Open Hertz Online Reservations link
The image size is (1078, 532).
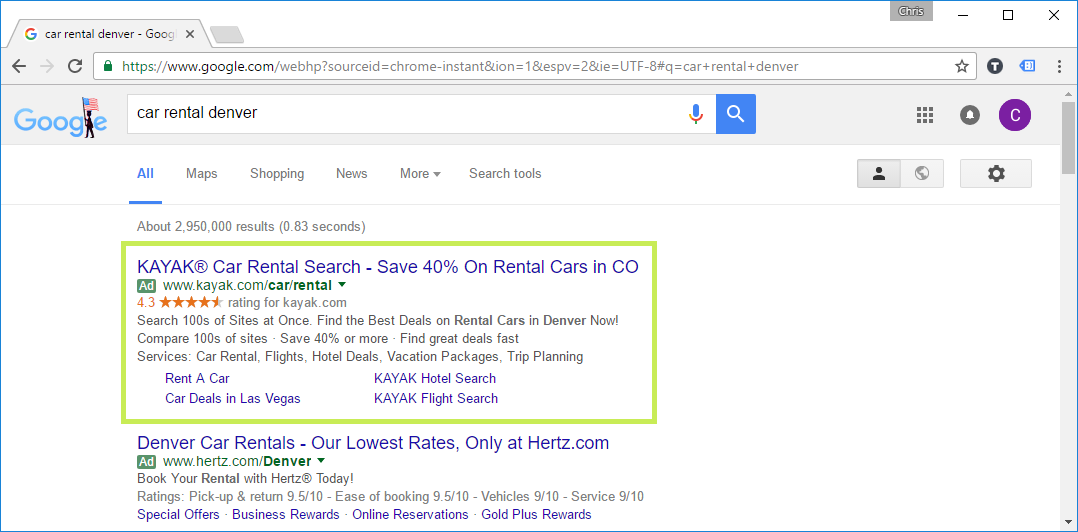[410, 514]
